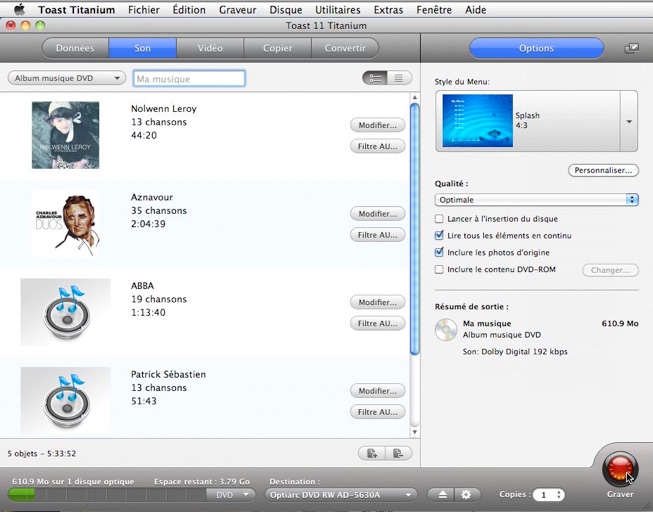Click Modifier... for Nolwenn Leroy
Image resolution: width=653 pixels, height=512 pixels.
click(x=377, y=125)
